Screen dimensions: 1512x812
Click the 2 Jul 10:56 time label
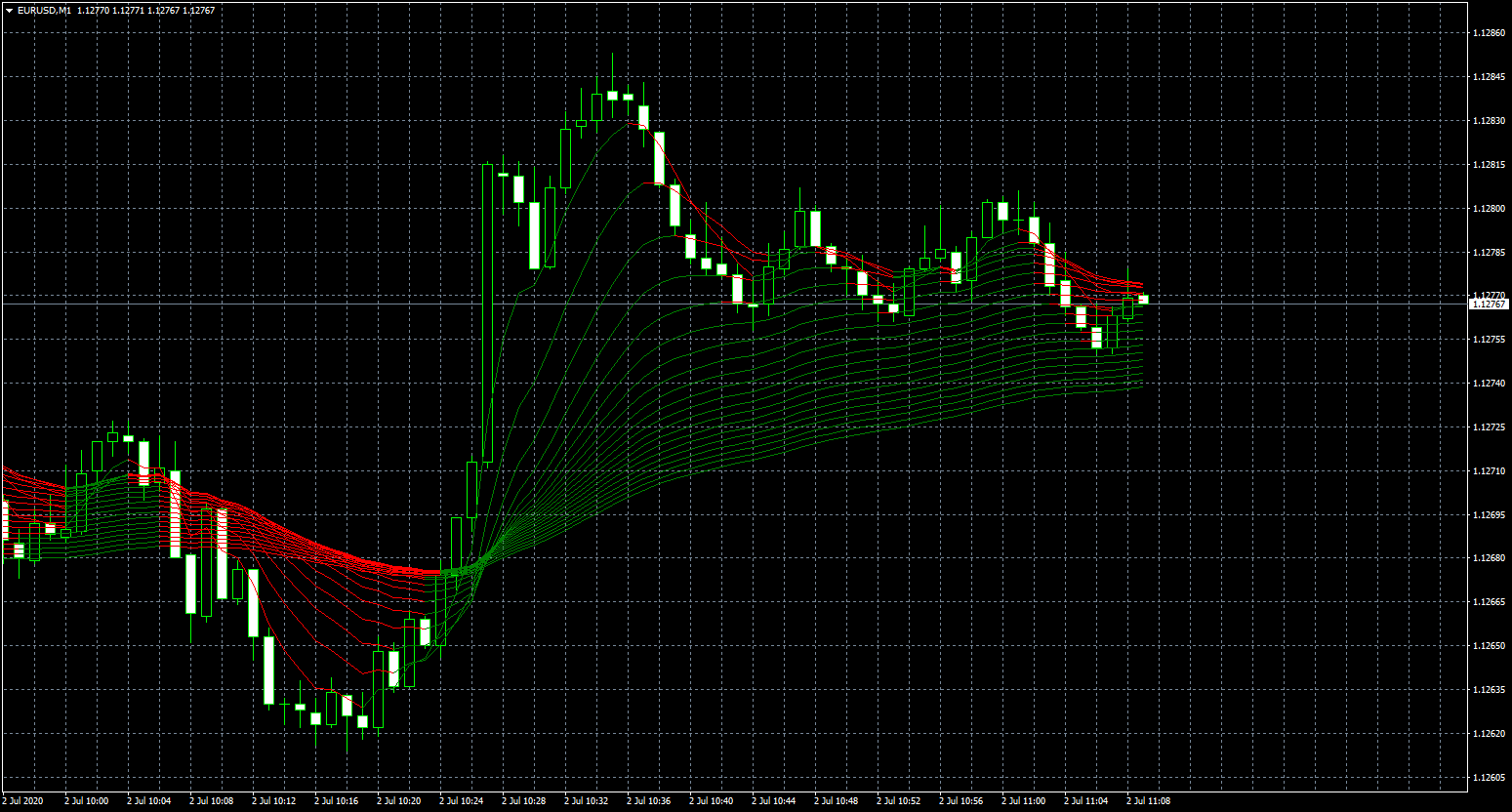[960, 801]
